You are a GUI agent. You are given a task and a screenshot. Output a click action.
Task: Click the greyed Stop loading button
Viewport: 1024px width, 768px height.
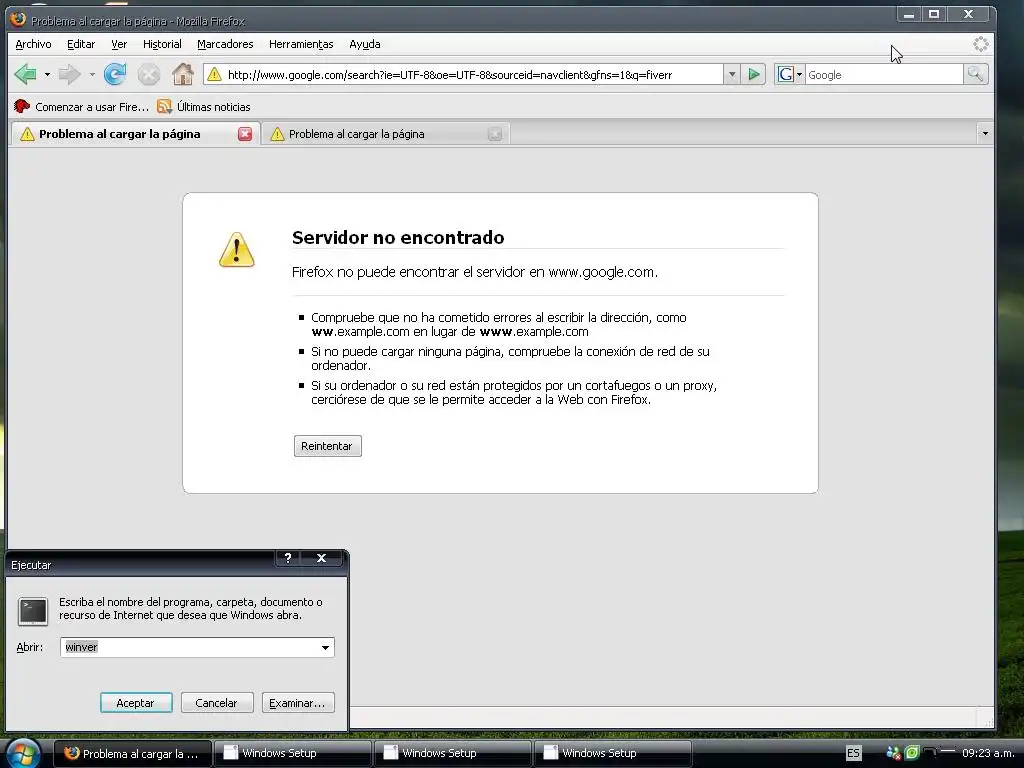[x=149, y=74]
